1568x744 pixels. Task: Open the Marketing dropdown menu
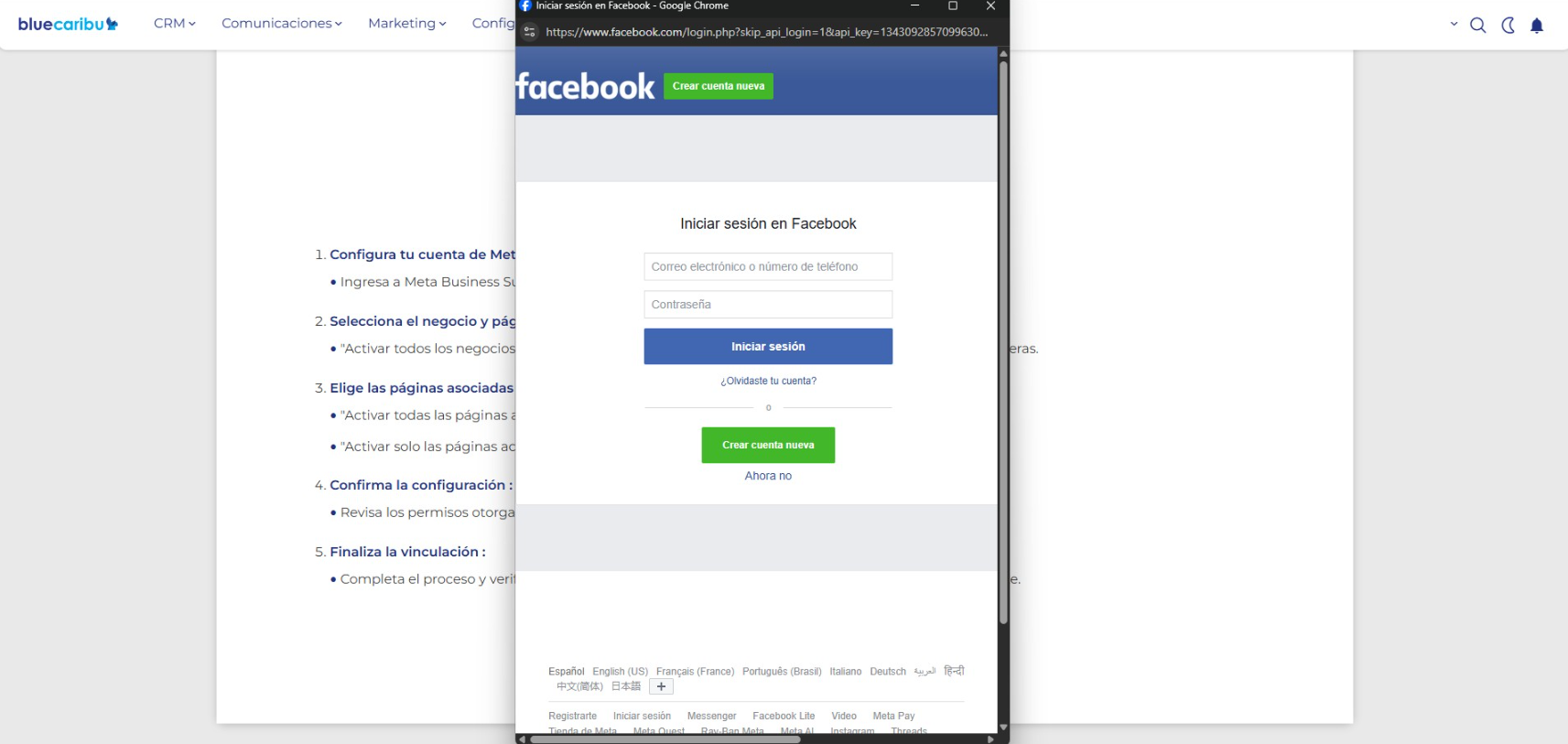[x=406, y=23]
